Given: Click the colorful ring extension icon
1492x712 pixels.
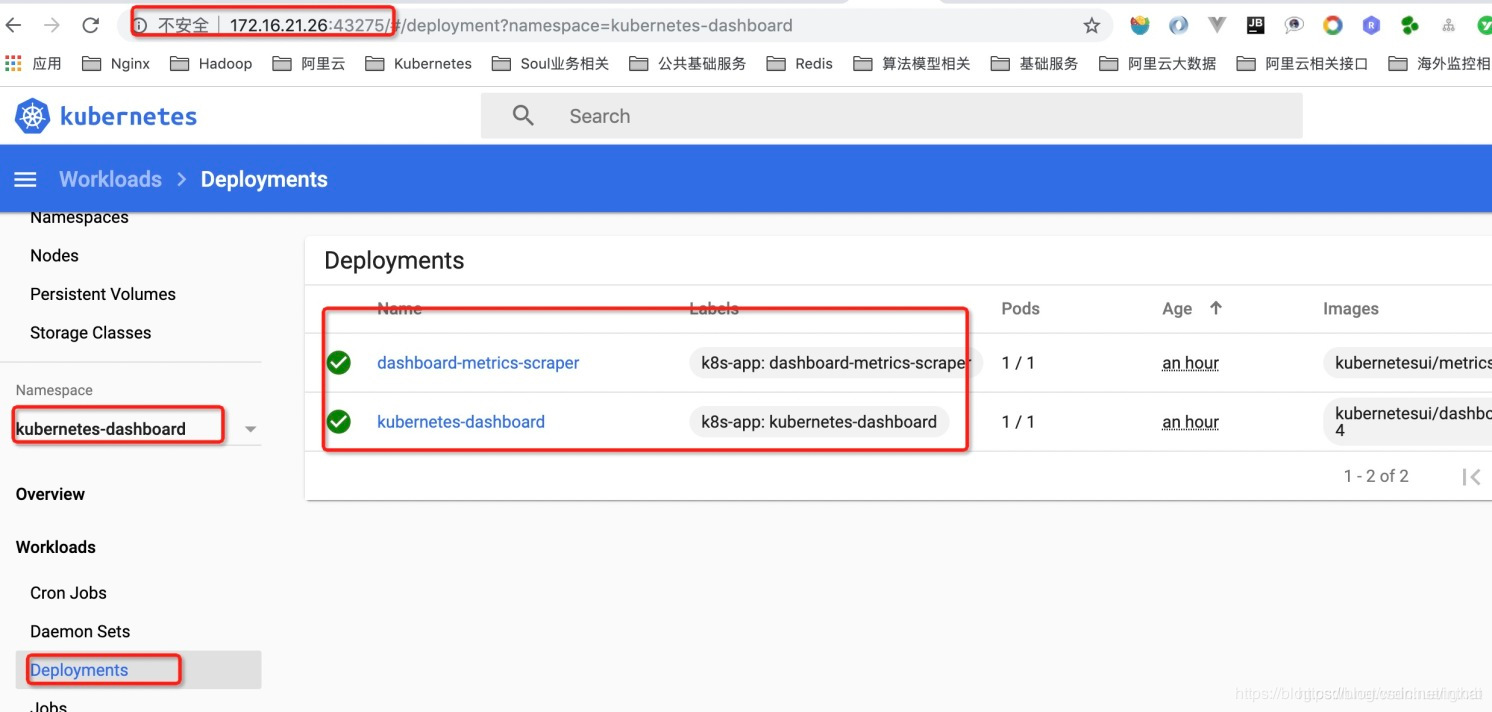Looking at the screenshot, I should click(x=1332, y=26).
